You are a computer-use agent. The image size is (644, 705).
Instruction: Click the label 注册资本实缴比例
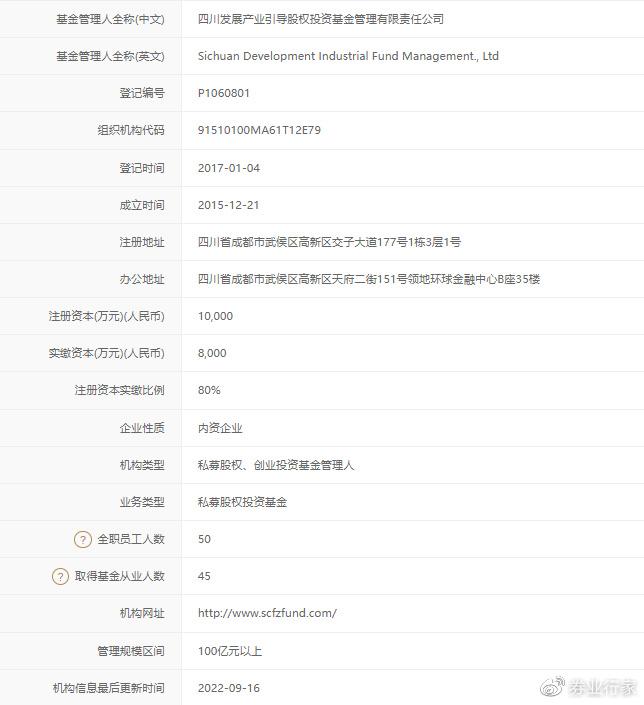click(x=120, y=390)
